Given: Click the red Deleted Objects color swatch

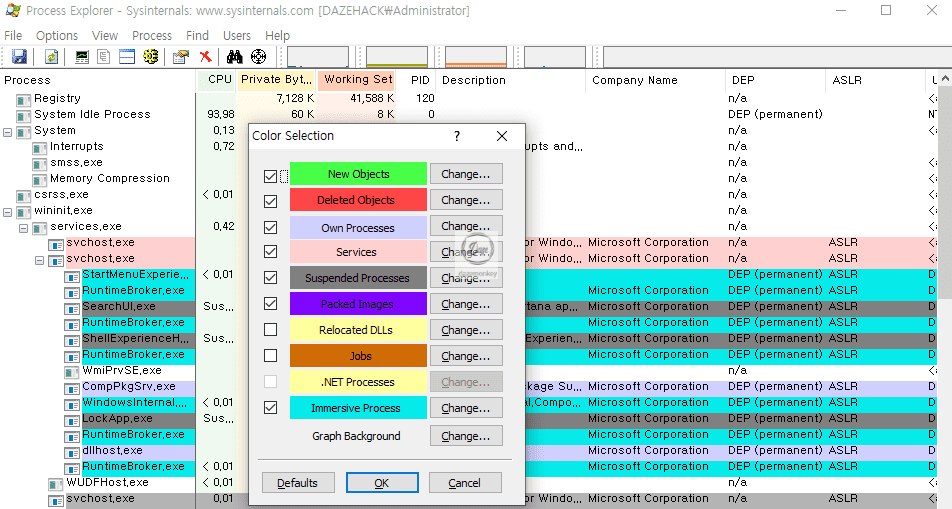Looking at the screenshot, I should (358, 200).
